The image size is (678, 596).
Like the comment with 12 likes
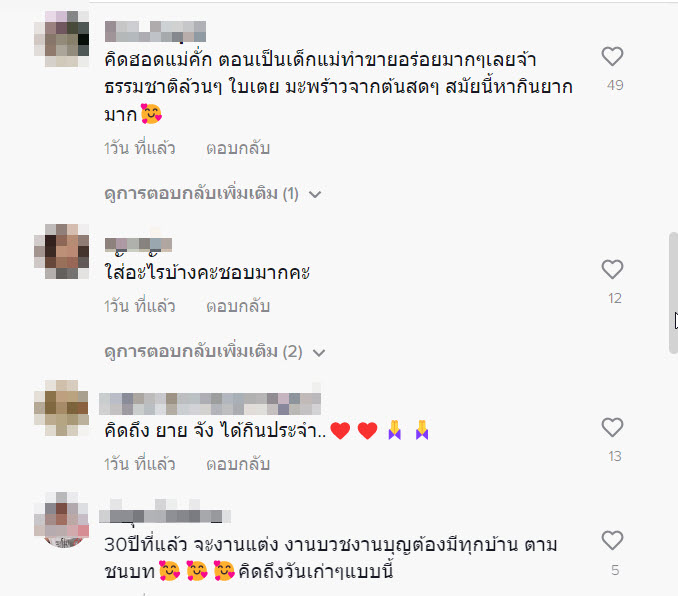[x=612, y=269]
